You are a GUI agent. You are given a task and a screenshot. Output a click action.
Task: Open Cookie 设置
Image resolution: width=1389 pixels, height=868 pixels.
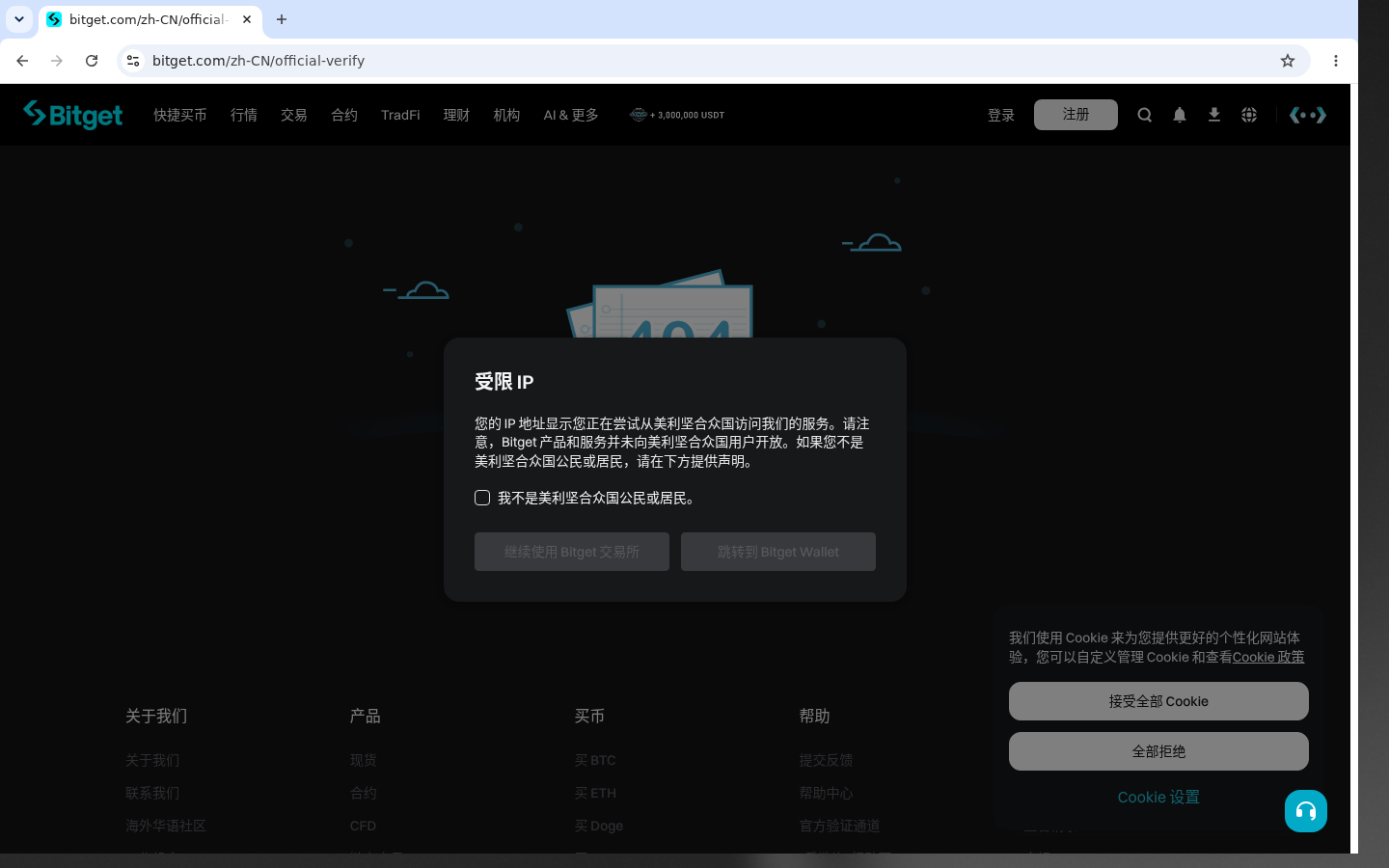pos(1158,798)
